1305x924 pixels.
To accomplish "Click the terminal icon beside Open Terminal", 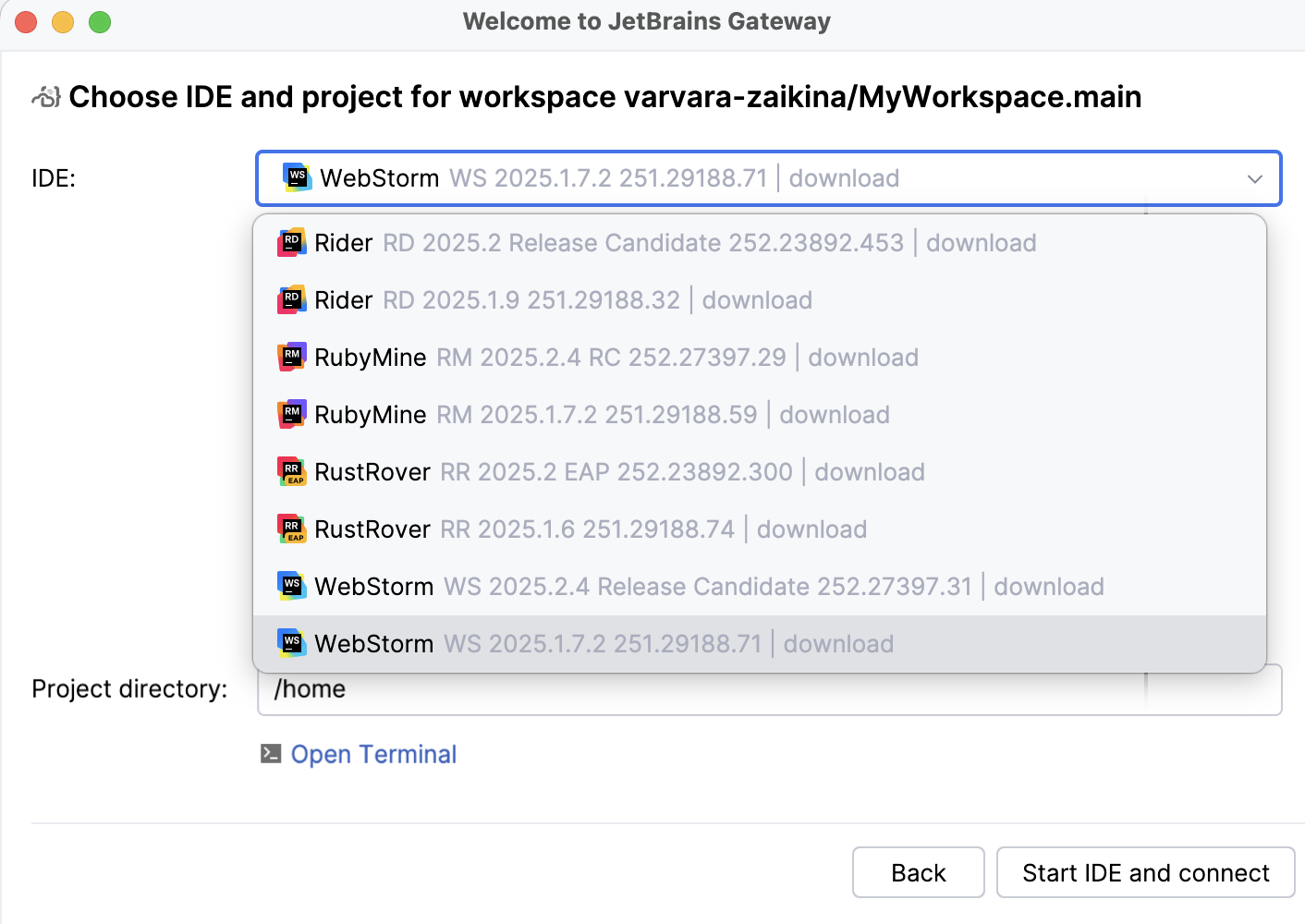I will click(x=271, y=754).
